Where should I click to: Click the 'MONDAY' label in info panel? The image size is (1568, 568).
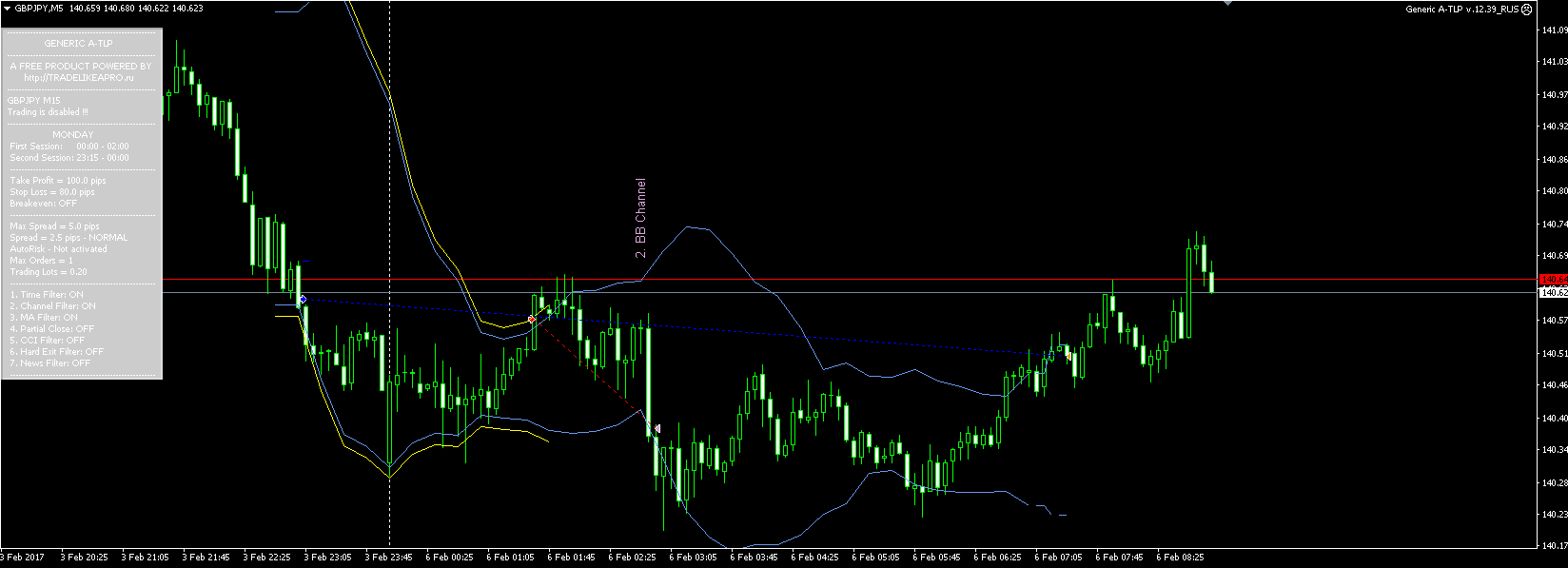pos(73,134)
